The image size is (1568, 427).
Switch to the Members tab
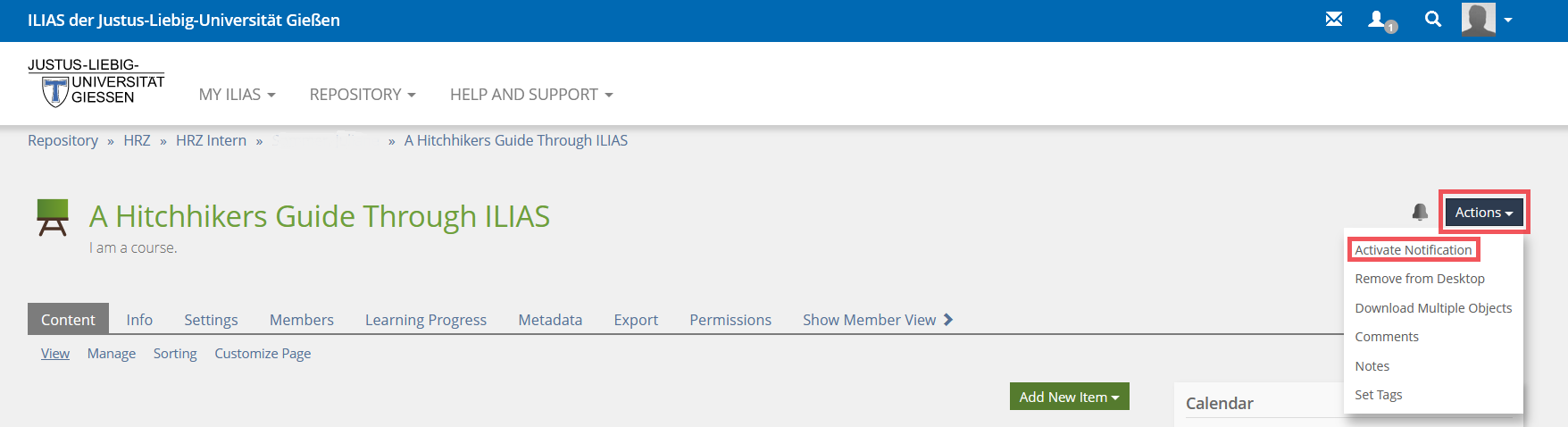coord(301,320)
